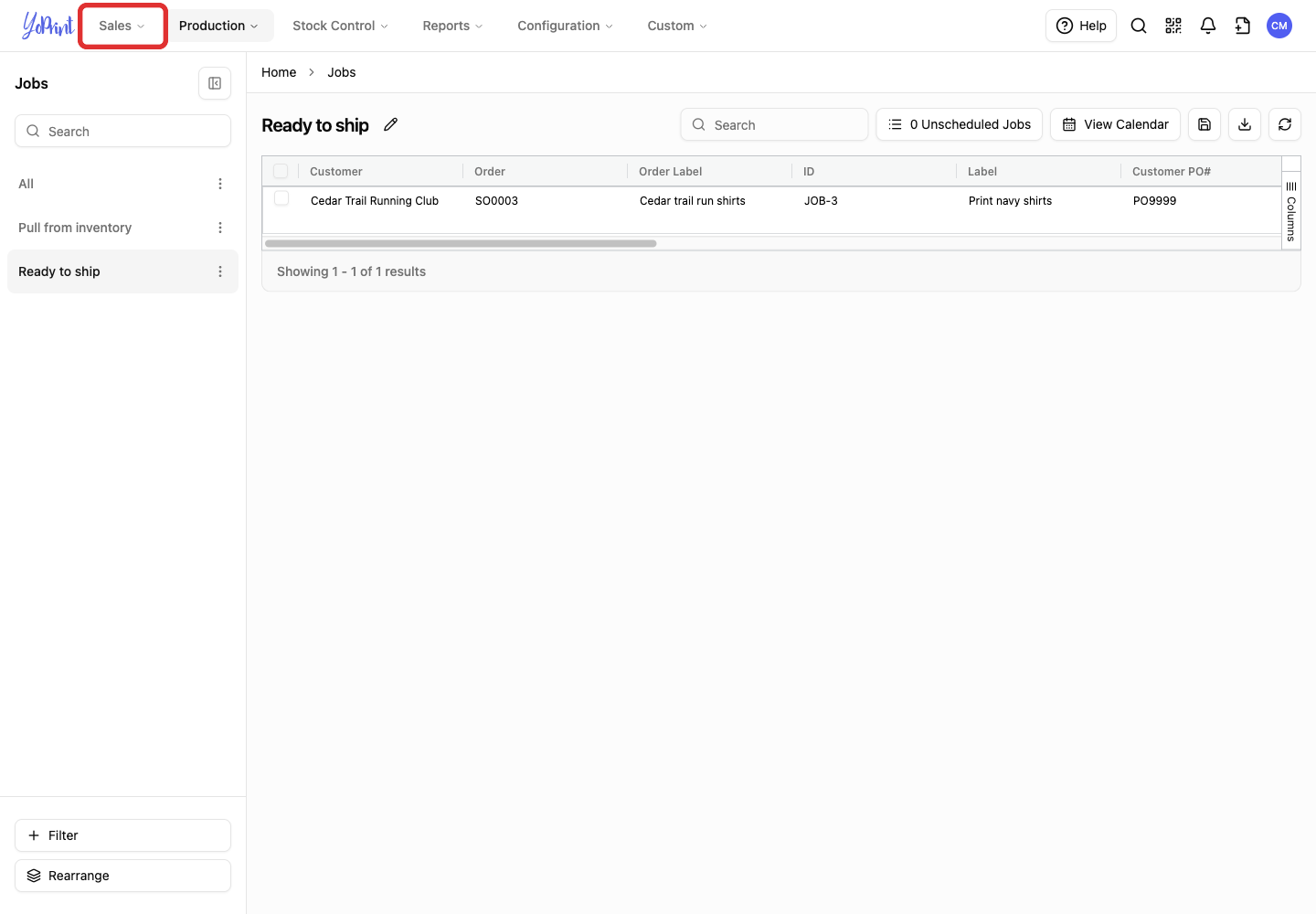Refresh the jobs table
This screenshot has height=914, width=1316.
(1285, 124)
